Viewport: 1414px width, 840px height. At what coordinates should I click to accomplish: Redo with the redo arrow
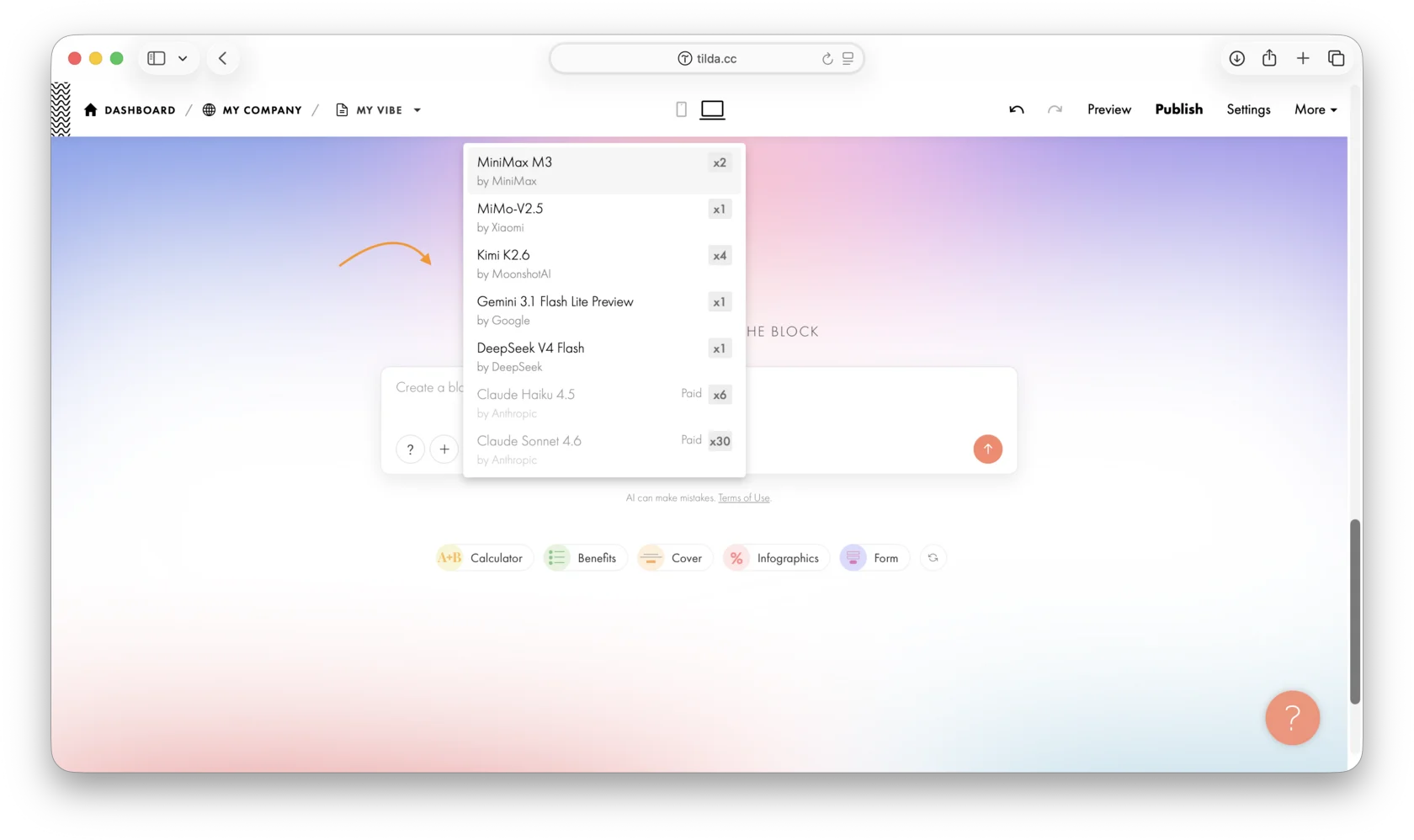click(1055, 109)
